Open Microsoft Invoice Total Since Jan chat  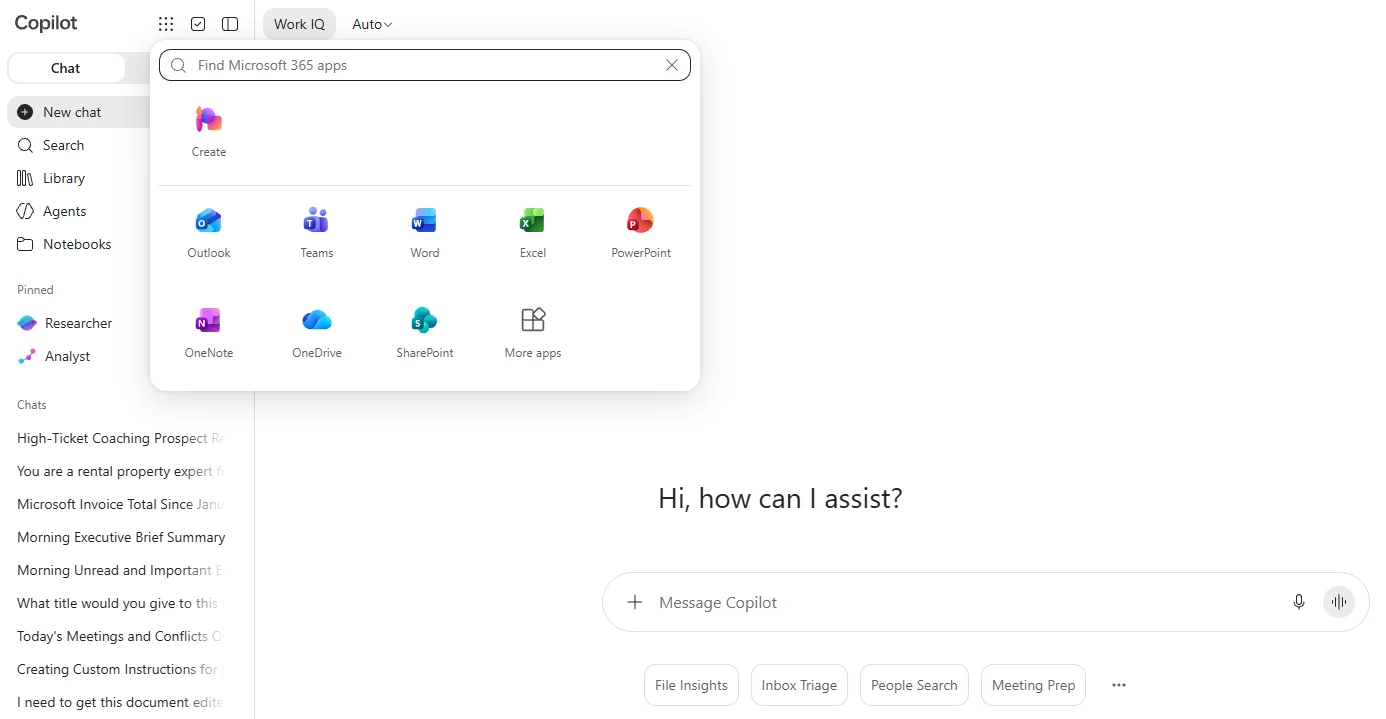pos(120,504)
